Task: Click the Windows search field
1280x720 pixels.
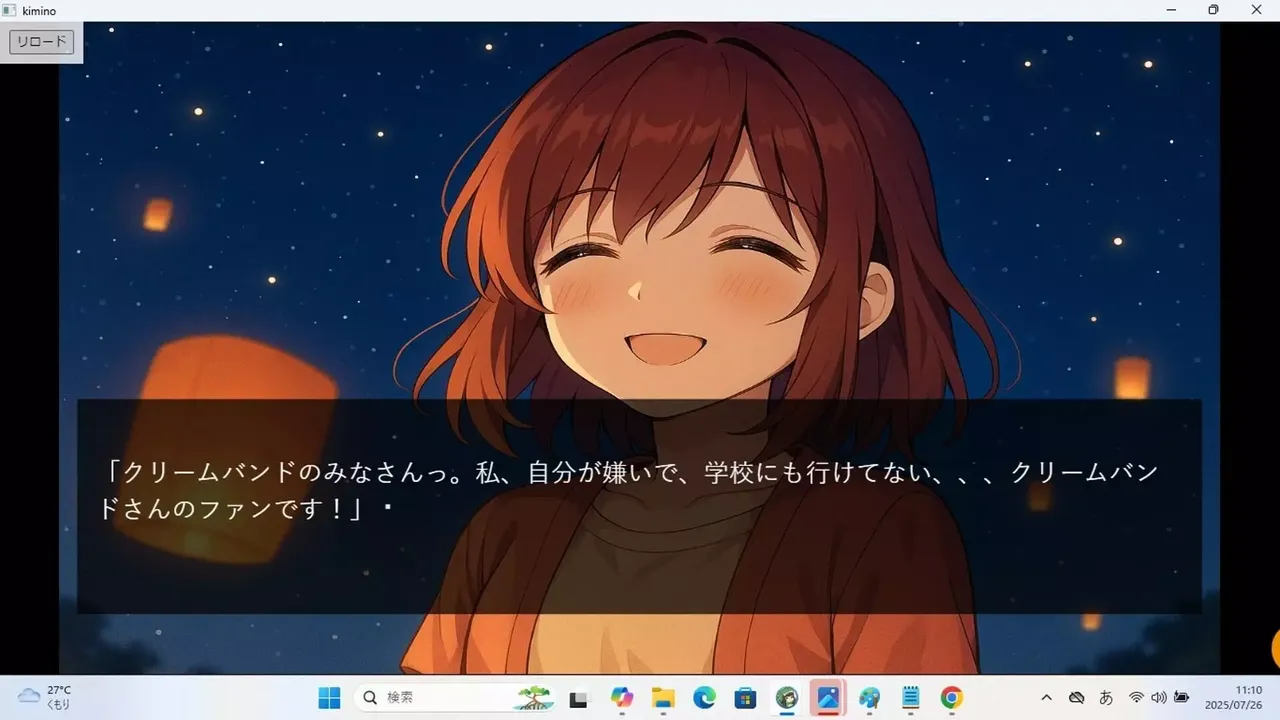Action: [450, 697]
